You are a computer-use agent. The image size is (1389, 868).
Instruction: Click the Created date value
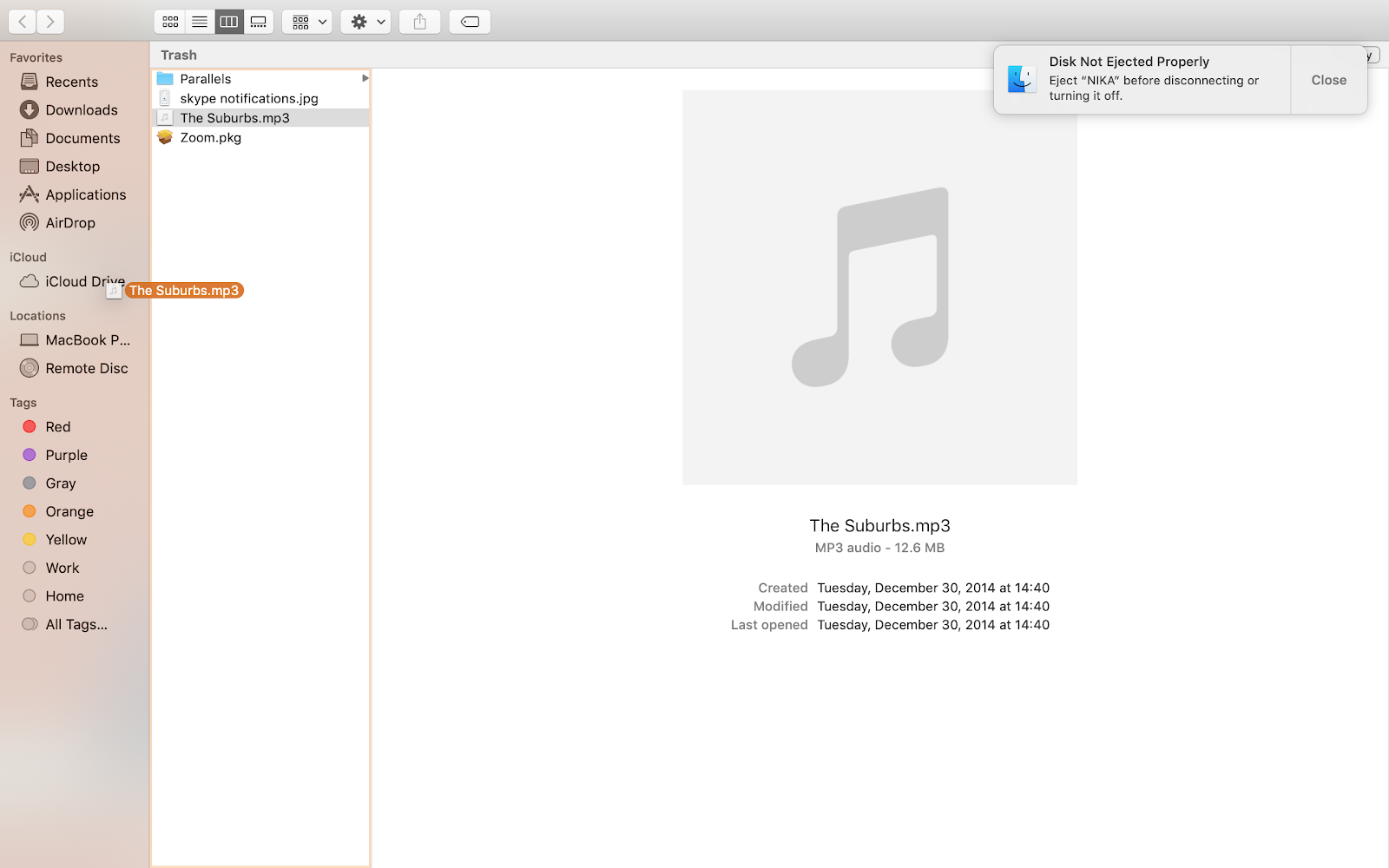click(933, 588)
